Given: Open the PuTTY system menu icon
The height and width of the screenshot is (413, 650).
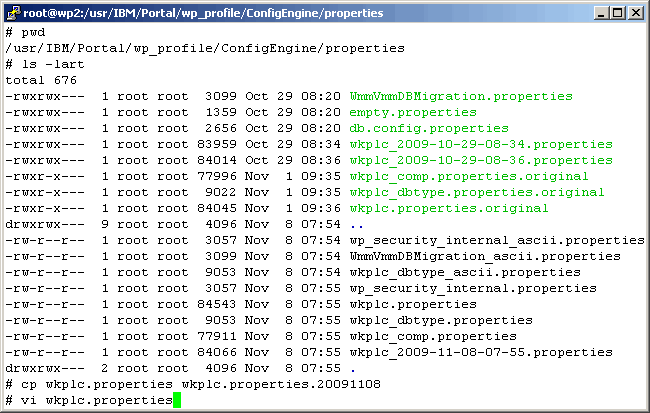Looking at the screenshot, I should (x=13, y=12).
